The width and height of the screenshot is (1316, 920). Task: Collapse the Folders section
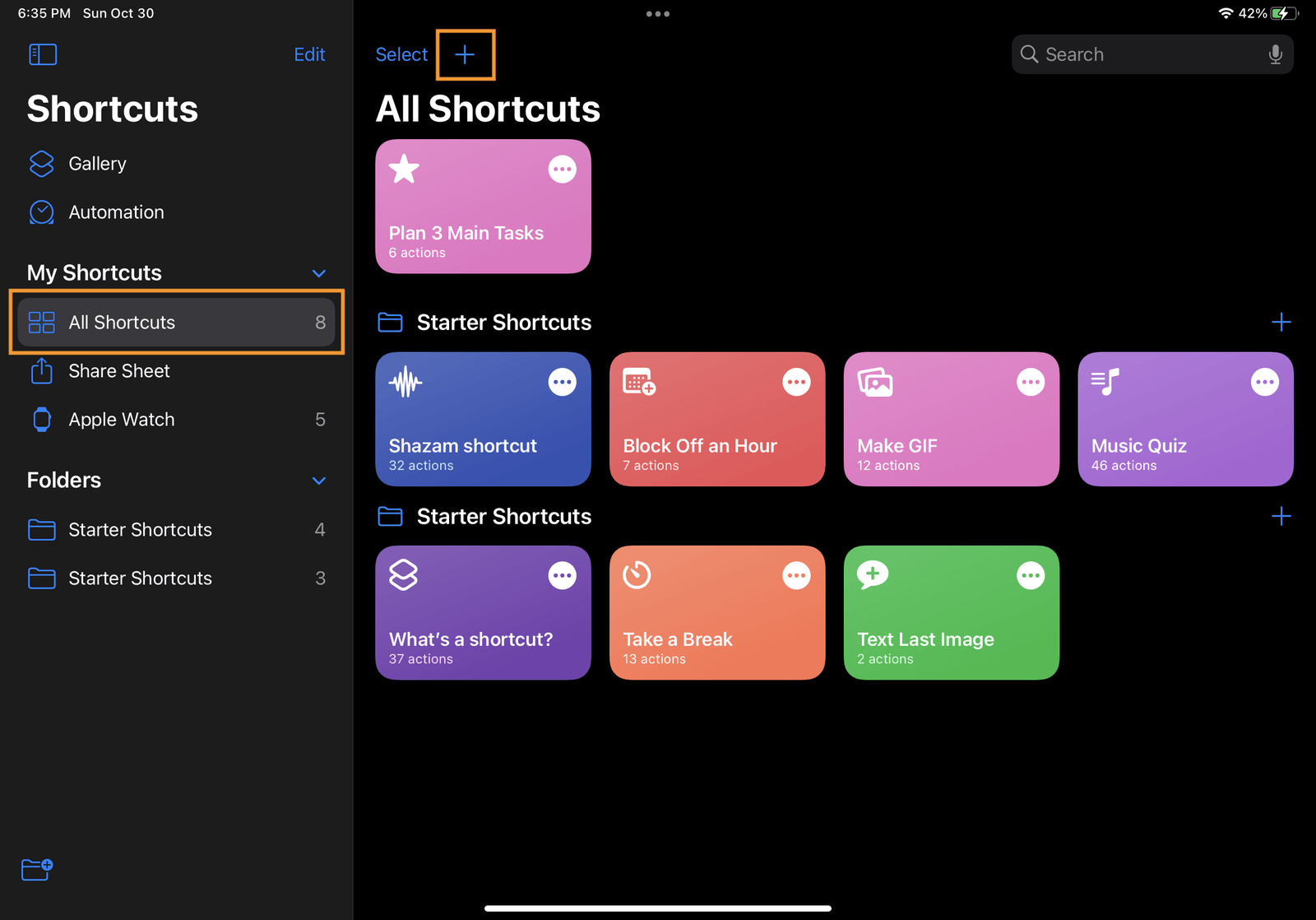[318, 481]
